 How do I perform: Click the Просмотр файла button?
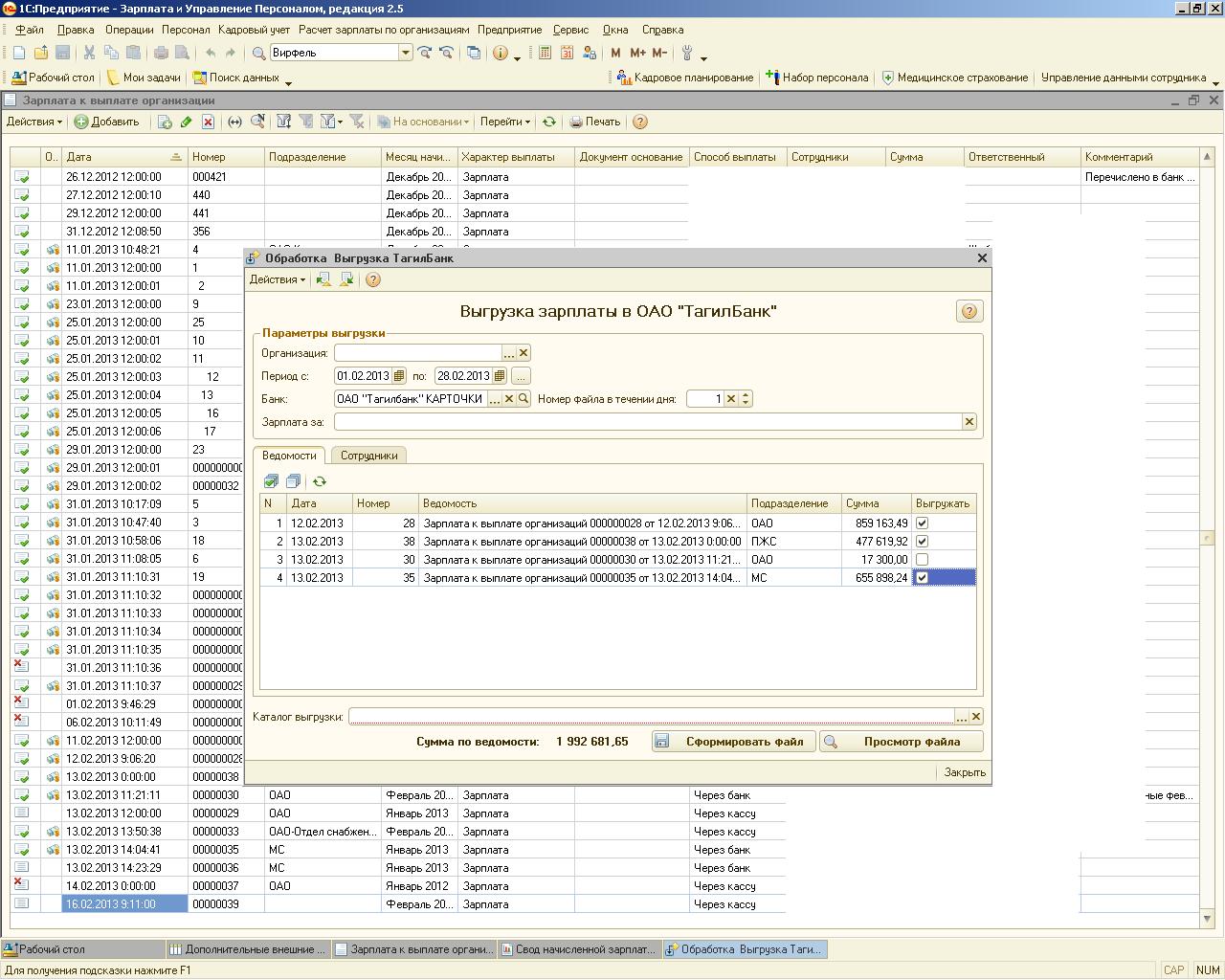point(901,742)
